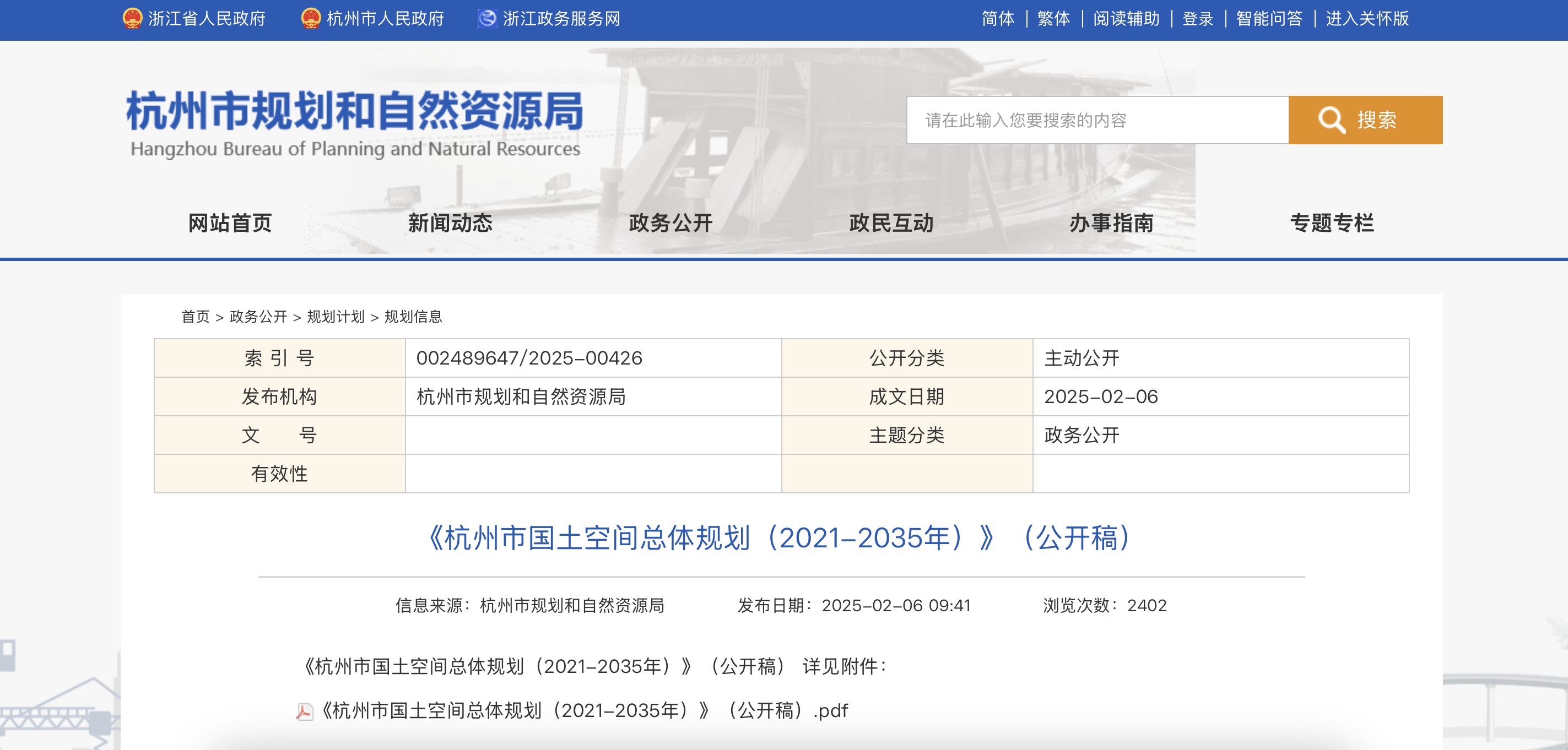1568x750 pixels.
Task: Open 智能问答 smart Q&A
Action: coord(1269,19)
